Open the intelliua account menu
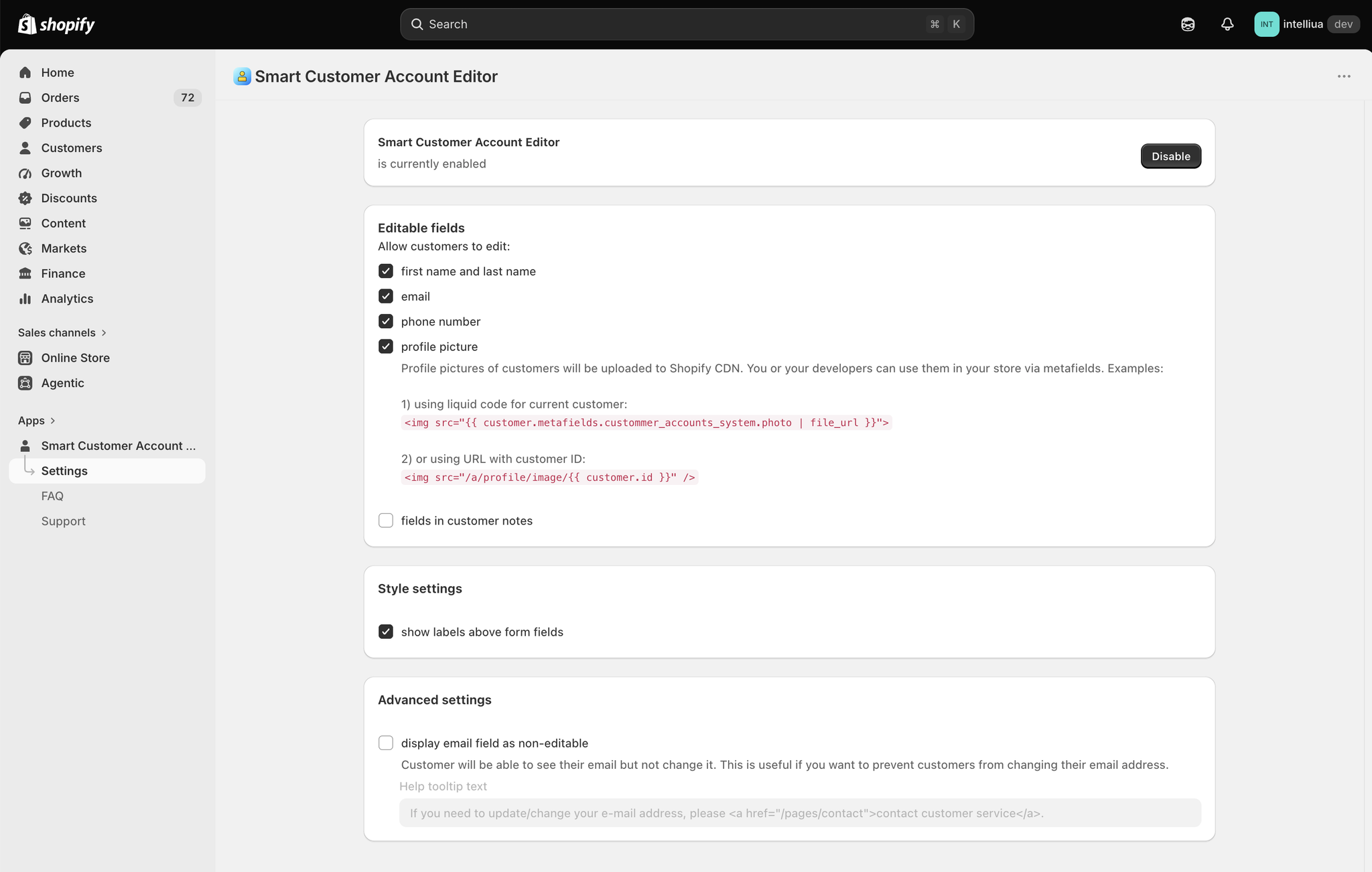Viewport: 1372px width, 872px height. coord(1307,24)
